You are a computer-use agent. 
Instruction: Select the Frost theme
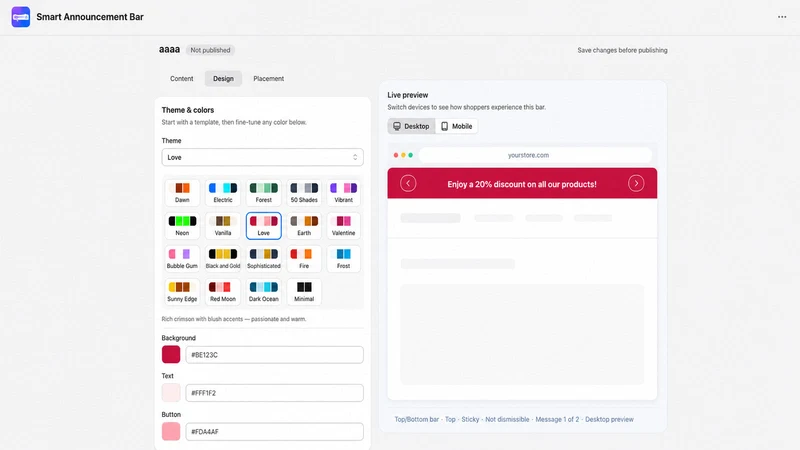point(343,259)
